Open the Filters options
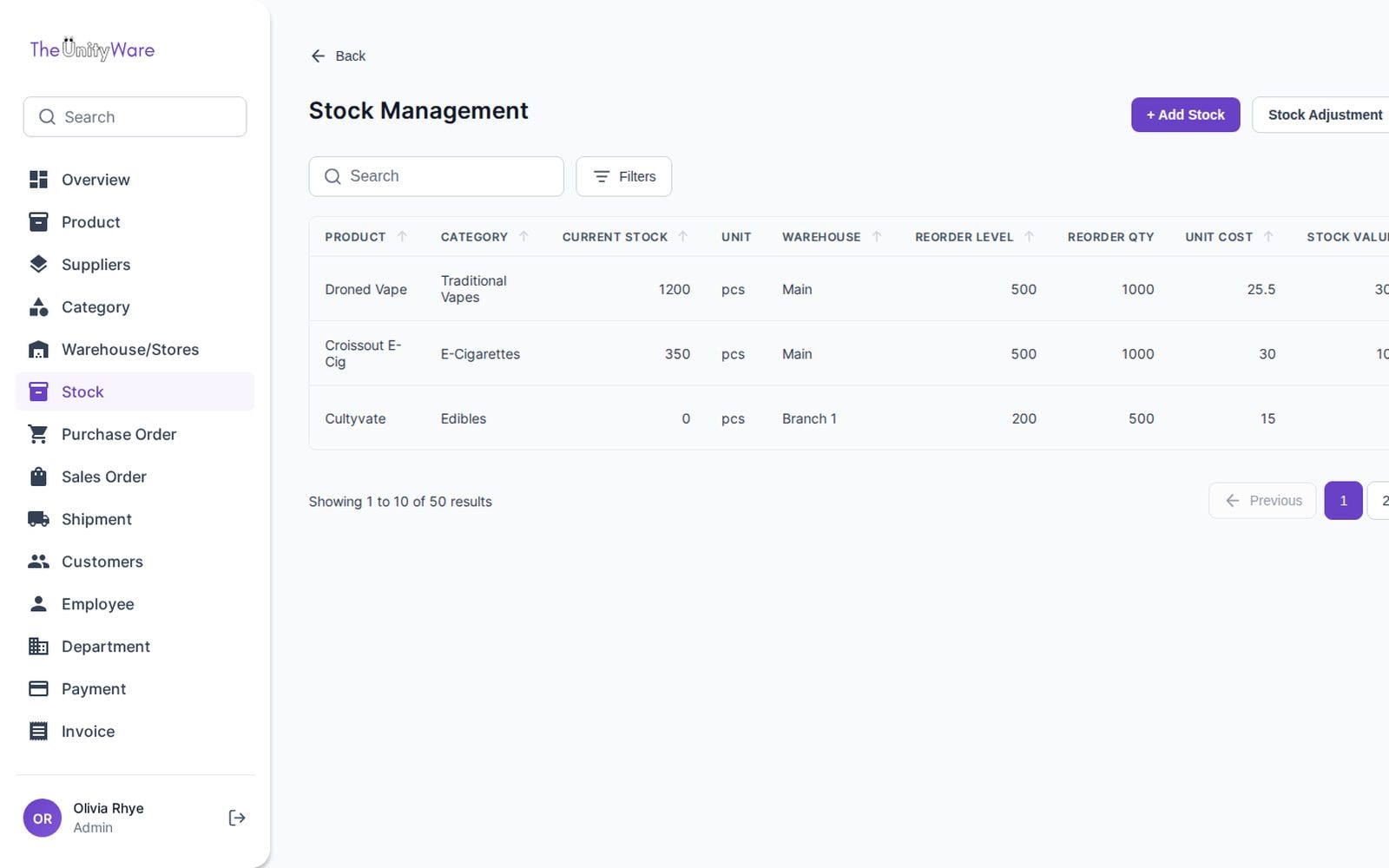1389x868 pixels. [x=623, y=176]
